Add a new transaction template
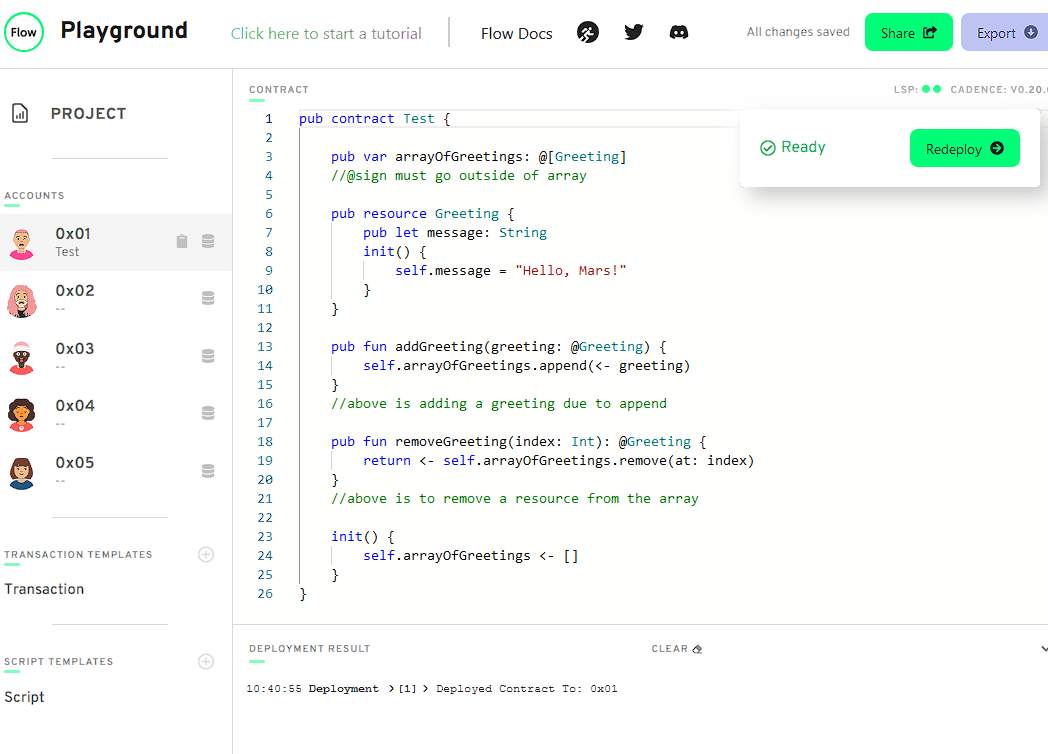 click(x=206, y=554)
